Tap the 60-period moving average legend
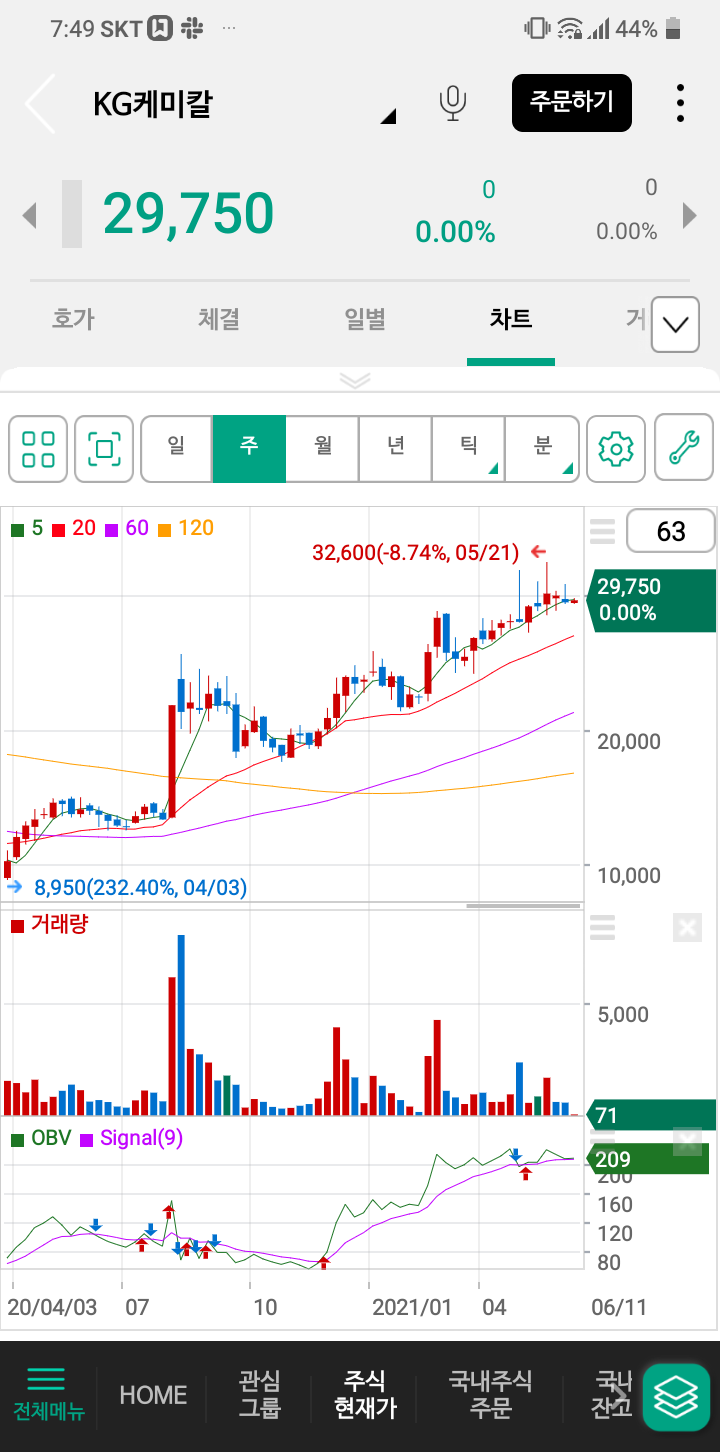This screenshot has width=720, height=1452. tap(128, 528)
